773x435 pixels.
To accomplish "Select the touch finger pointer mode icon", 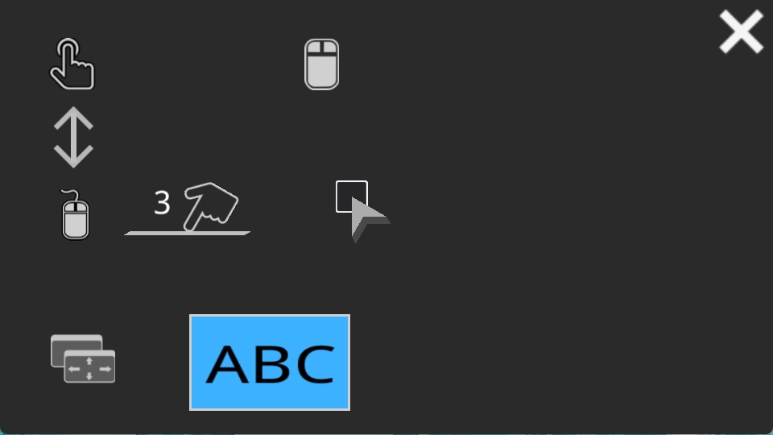I will pos(72,64).
